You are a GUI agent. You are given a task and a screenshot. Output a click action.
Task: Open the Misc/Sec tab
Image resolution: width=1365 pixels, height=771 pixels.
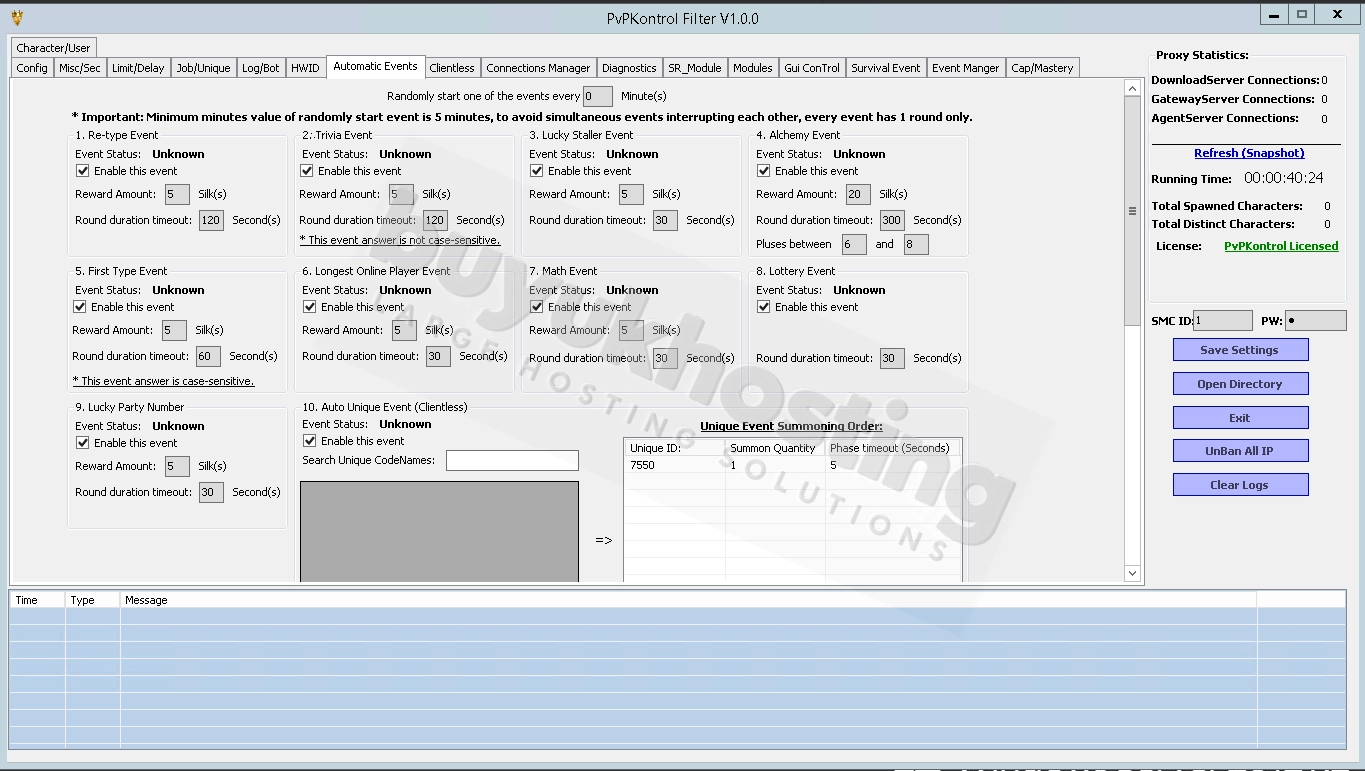point(80,68)
